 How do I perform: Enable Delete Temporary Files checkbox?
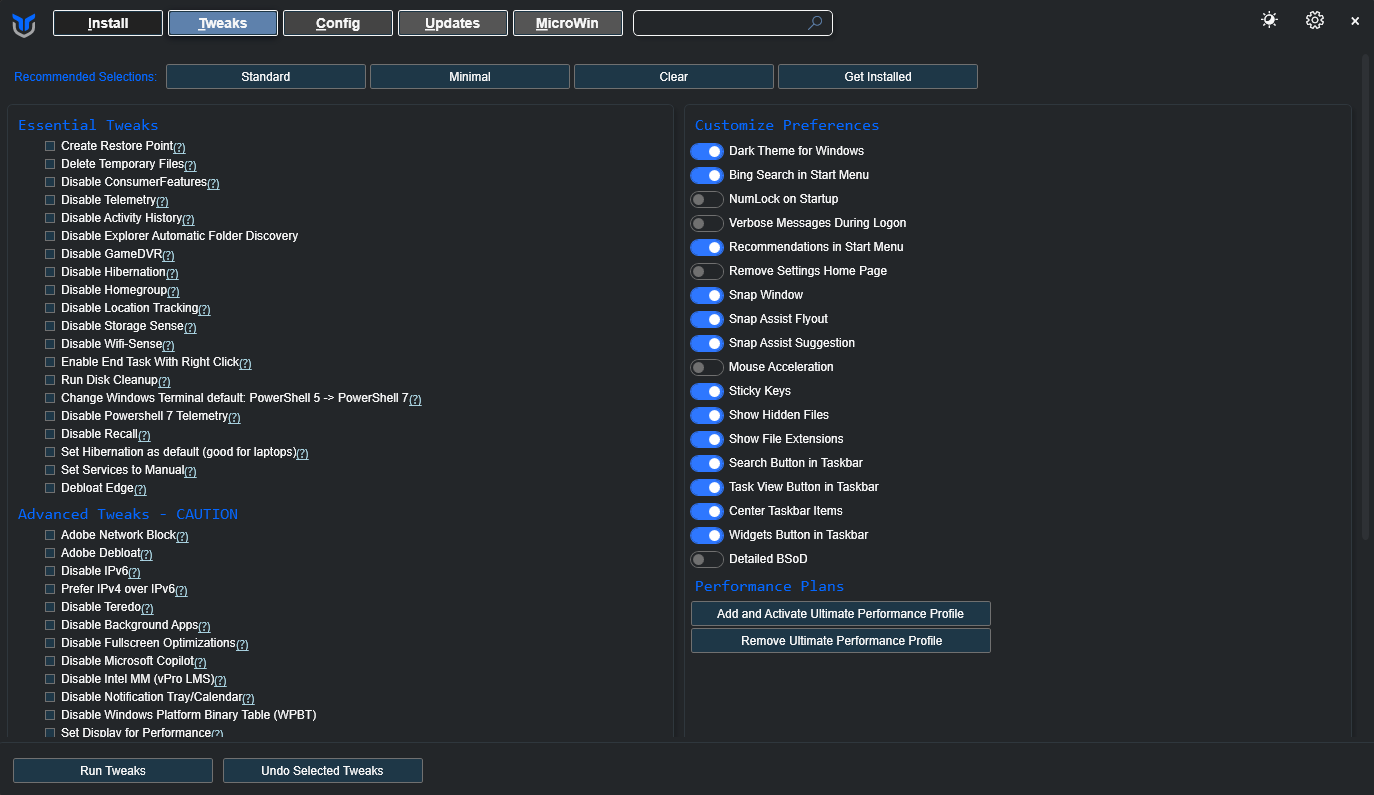pyautogui.click(x=50, y=164)
